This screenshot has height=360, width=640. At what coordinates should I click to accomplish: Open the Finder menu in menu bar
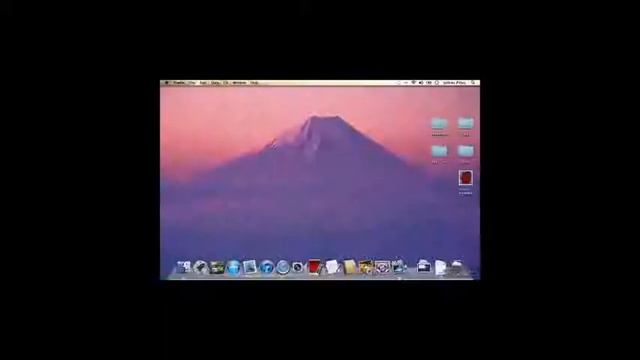click(x=179, y=83)
